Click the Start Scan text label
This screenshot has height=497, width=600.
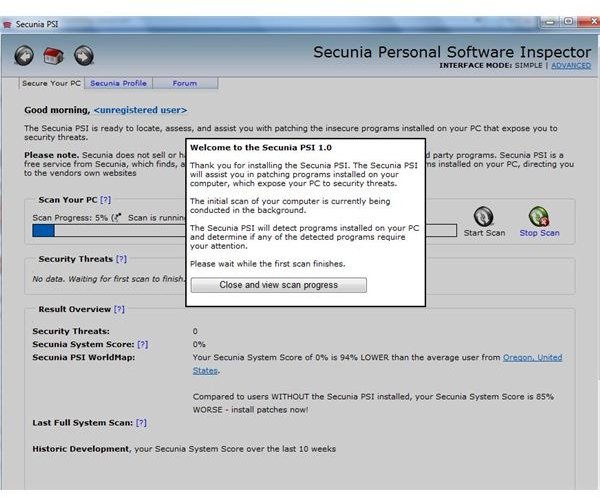click(x=484, y=233)
